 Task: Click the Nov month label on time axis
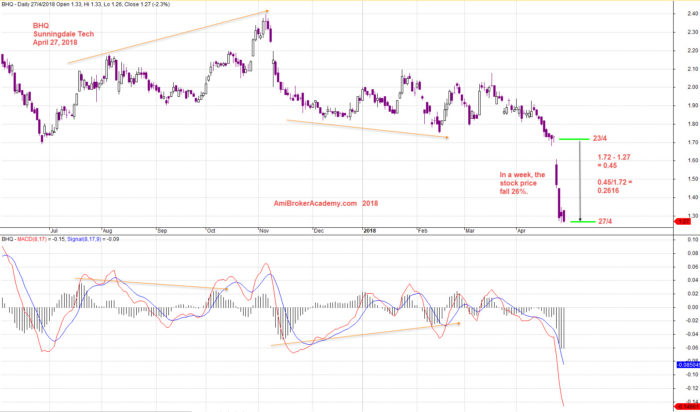point(264,231)
